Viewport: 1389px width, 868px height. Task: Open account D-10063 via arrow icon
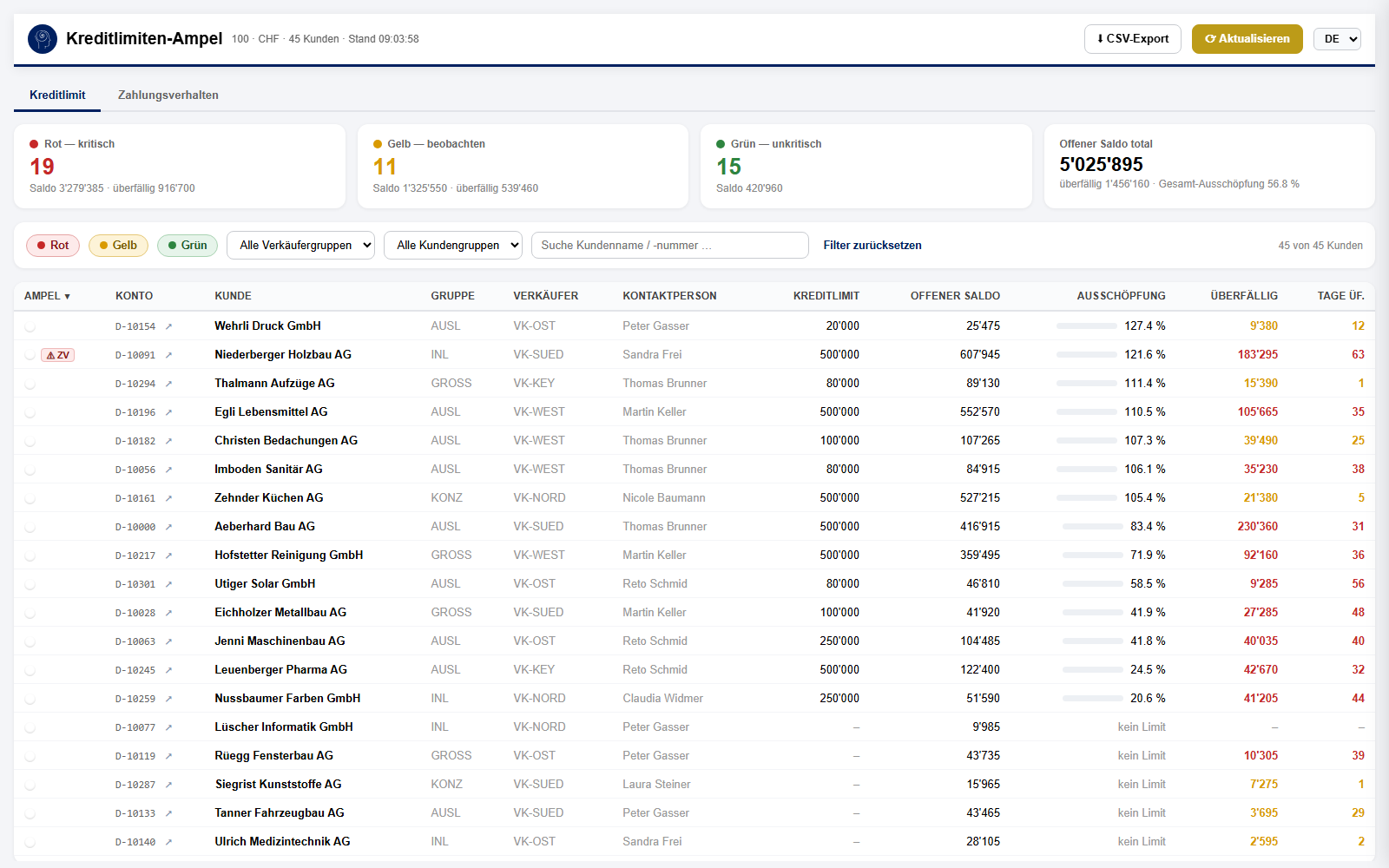168,641
